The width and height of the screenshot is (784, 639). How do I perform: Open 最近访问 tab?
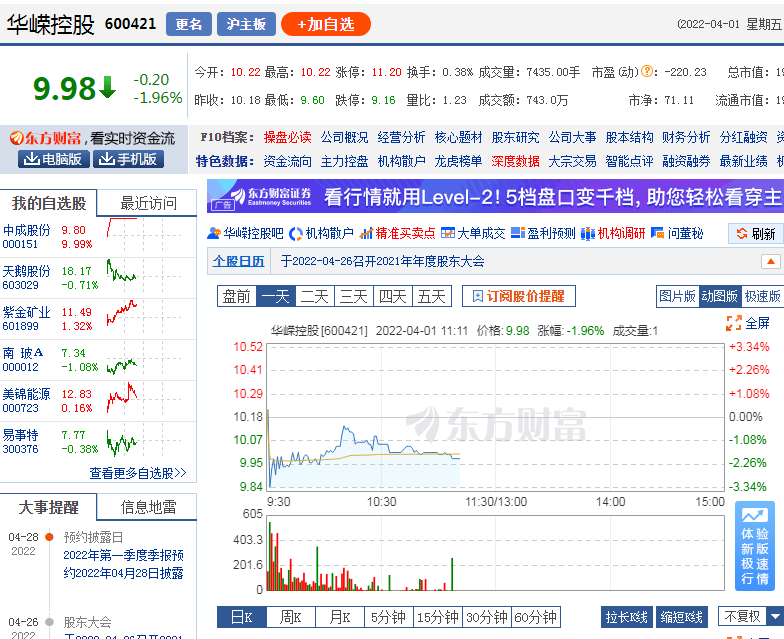[x=148, y=203]
